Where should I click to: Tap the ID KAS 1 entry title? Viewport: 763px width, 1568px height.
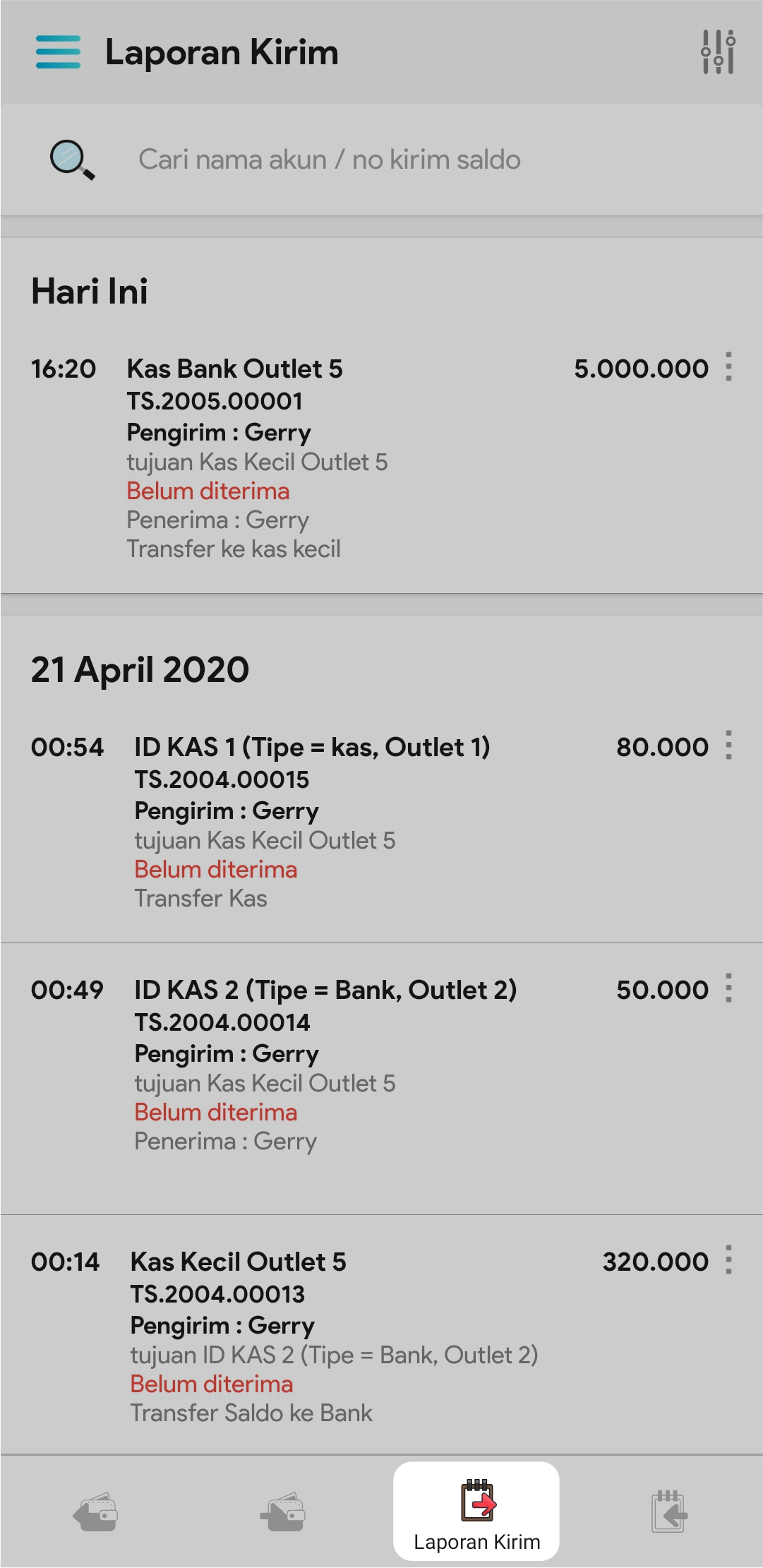click(x=312, y=748)
